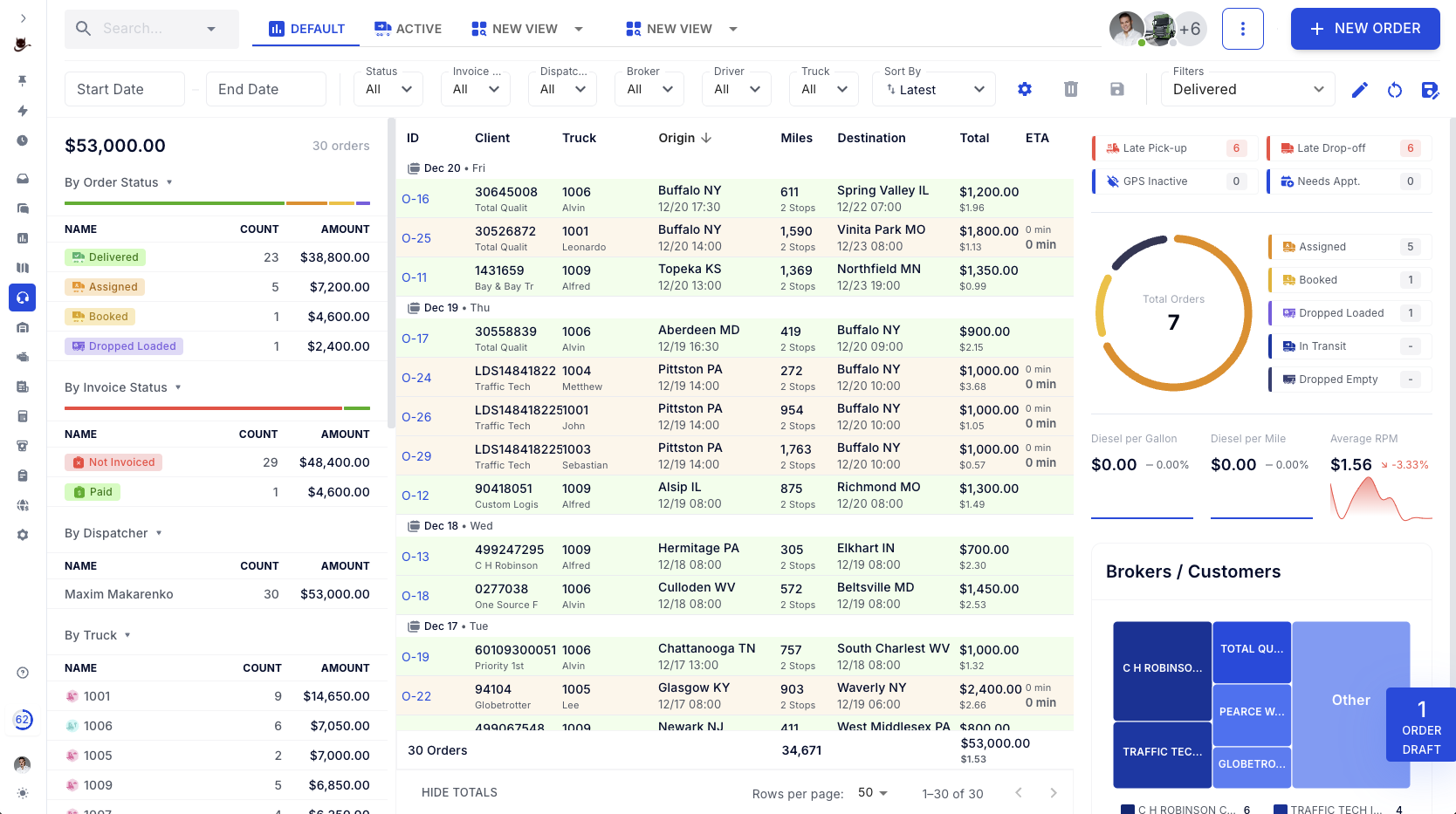Open the Rows per page dropdown

872,793
